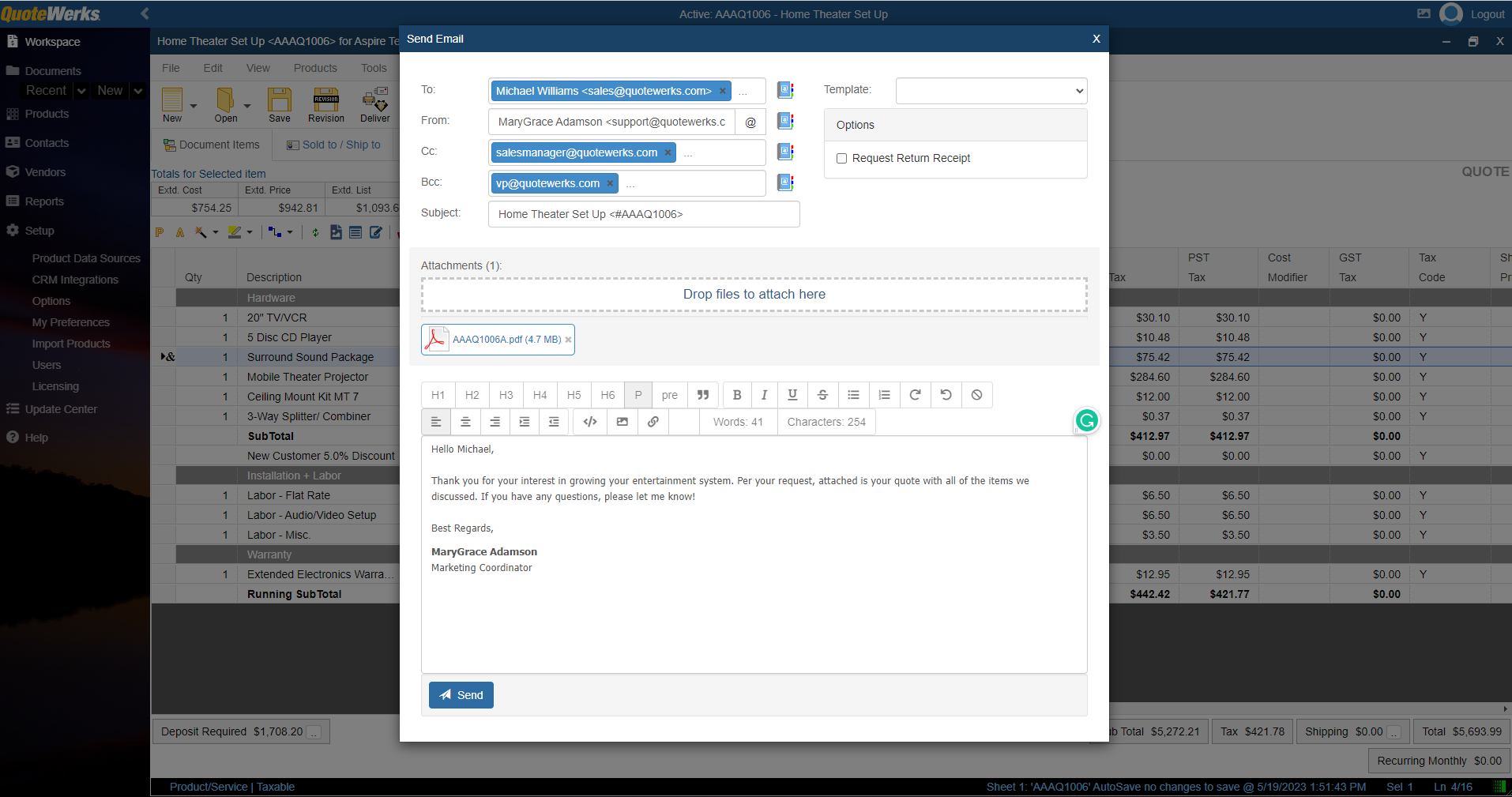Open address book for Bcc field
The width and height of the screenshot is (1512, 797).
[785, 182]
